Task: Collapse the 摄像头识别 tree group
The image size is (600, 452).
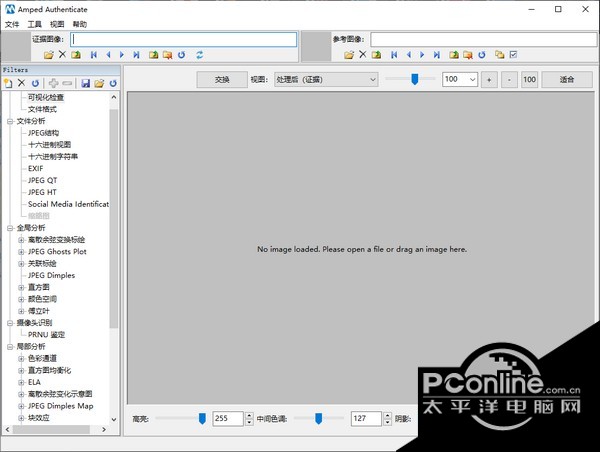Action: 10,323
